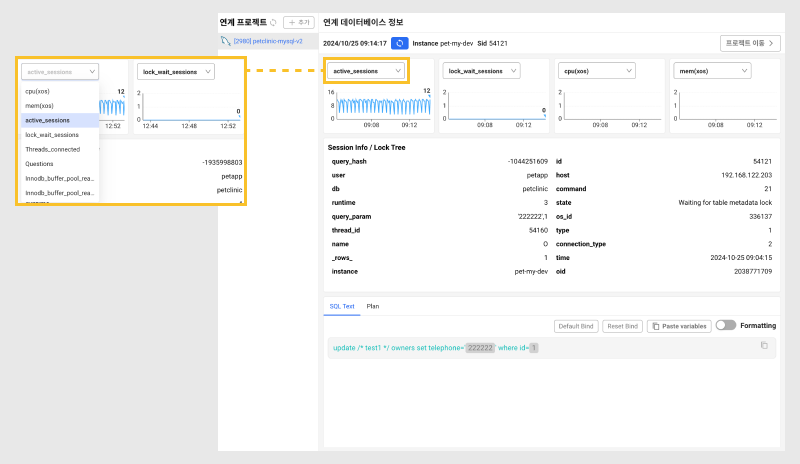Click the blue refresh button beside the timestamp
The width and height of the screenshot is (800, 464).
coord(399,43)
